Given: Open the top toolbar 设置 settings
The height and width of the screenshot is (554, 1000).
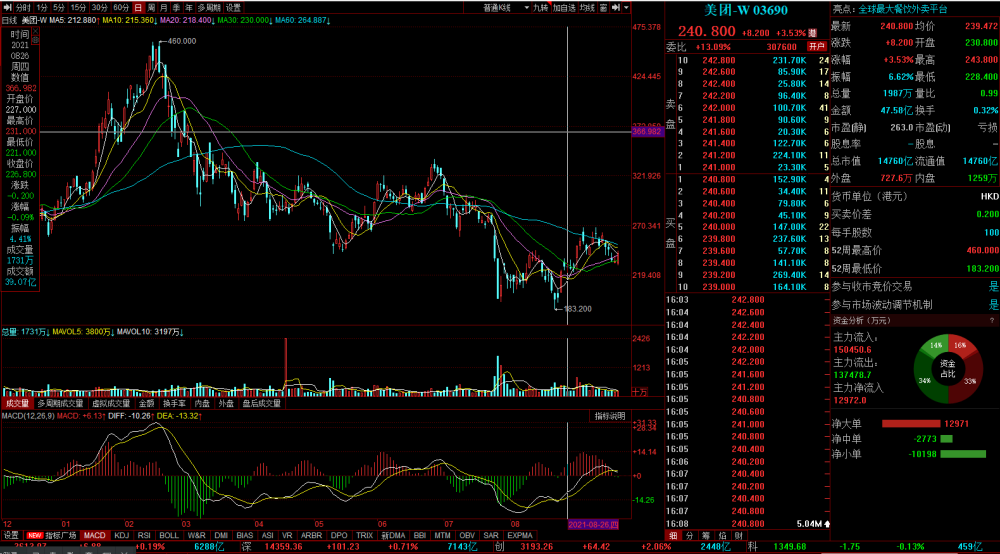Looking at the screenshot, I should click(x=233, y=8).
